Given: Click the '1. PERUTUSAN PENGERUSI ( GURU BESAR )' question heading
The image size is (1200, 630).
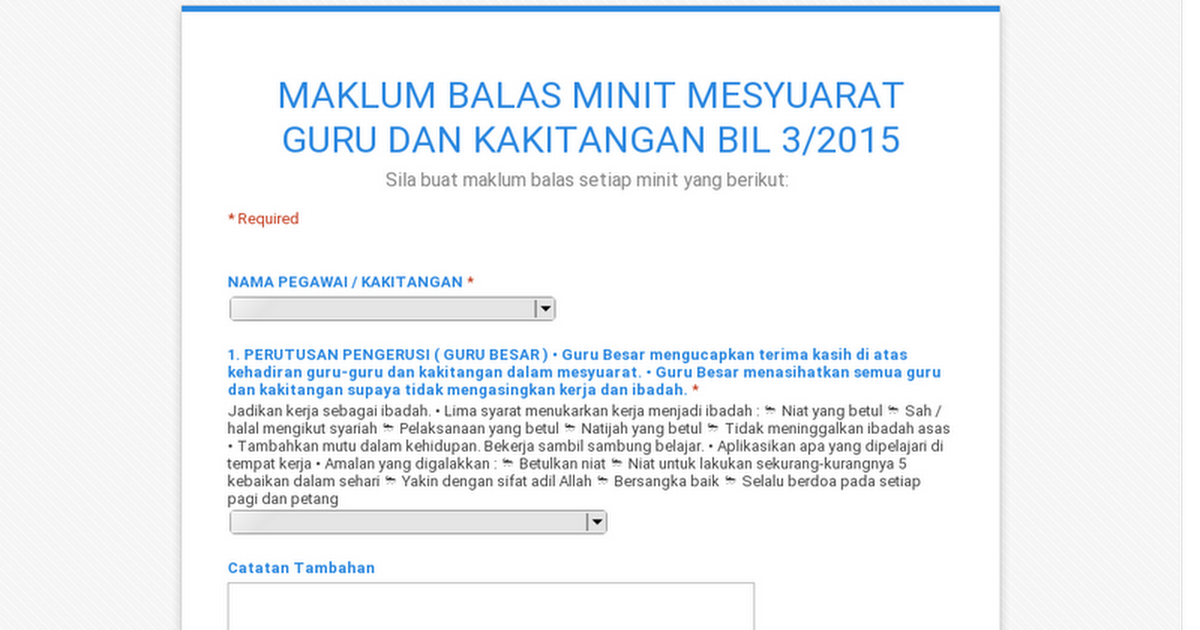Looking at the screenshot, I should coord(584,372).
